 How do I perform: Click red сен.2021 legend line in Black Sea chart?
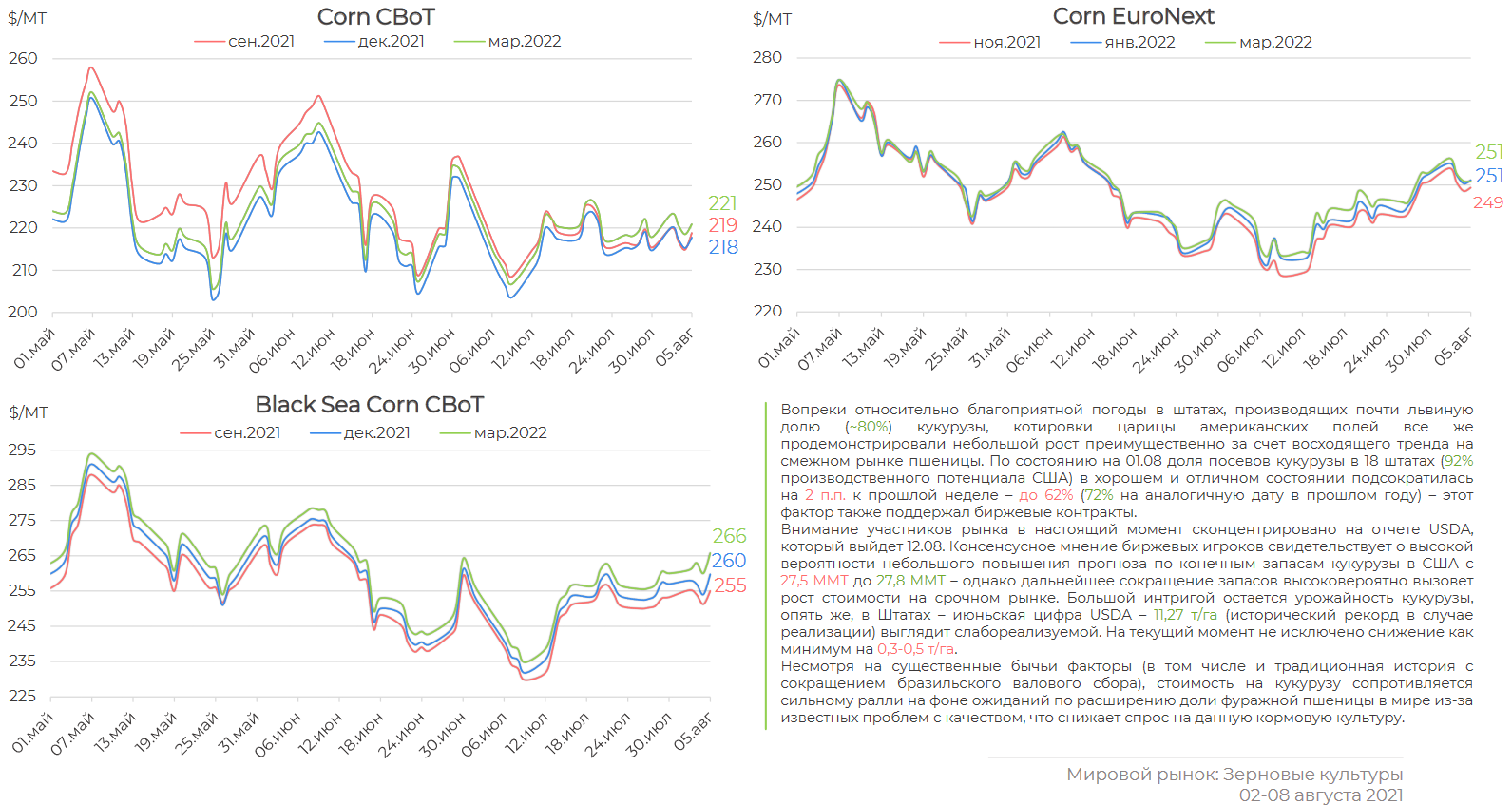pos(196,433)
